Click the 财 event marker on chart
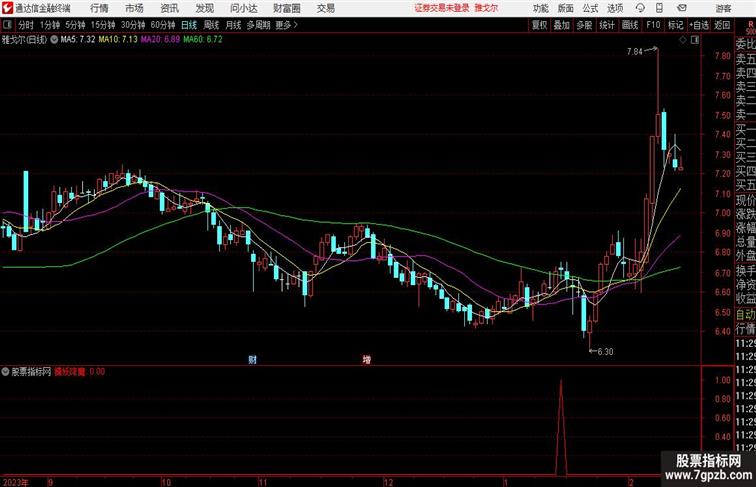Image resolution: width=756 pixels, height=487 pixels. 252,359
